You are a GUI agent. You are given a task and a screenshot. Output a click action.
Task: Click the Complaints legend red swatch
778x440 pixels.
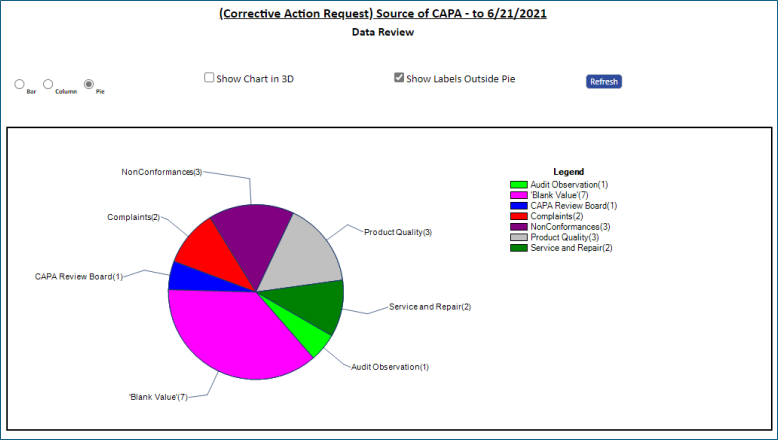[519, 216]
